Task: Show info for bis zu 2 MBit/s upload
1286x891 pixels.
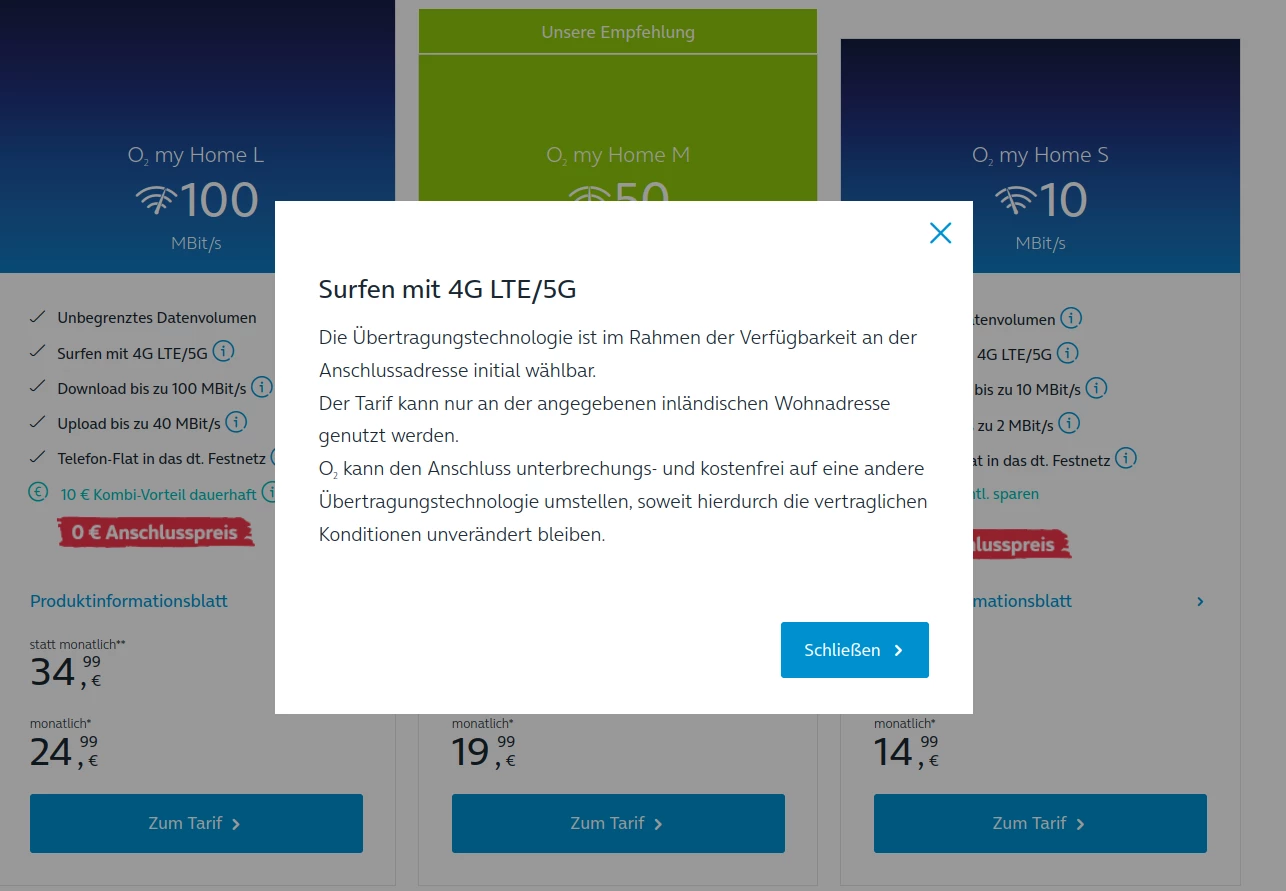Action: pos(1070,424)
